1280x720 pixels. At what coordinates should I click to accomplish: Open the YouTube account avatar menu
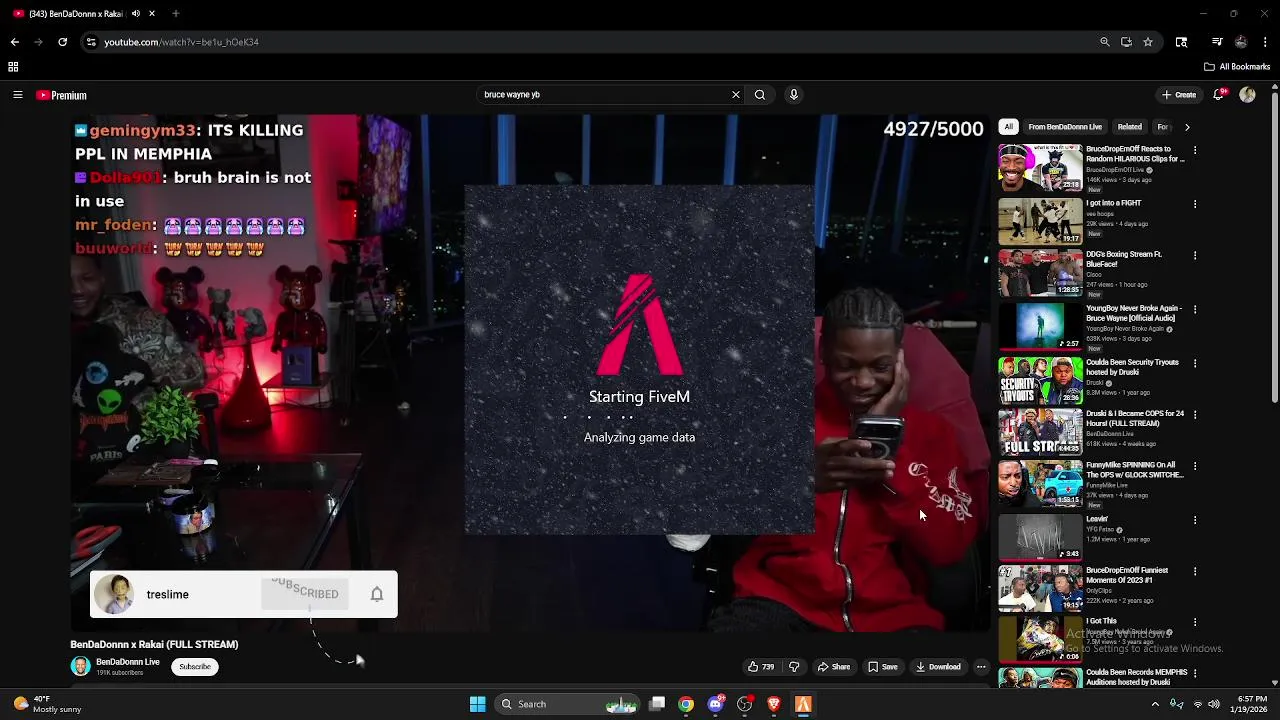click(1247, 95)
